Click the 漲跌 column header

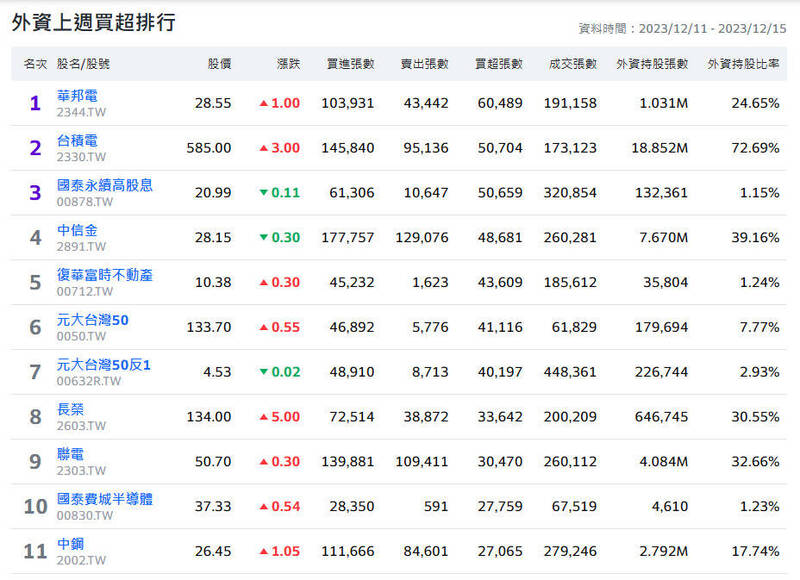pos(288,64)
